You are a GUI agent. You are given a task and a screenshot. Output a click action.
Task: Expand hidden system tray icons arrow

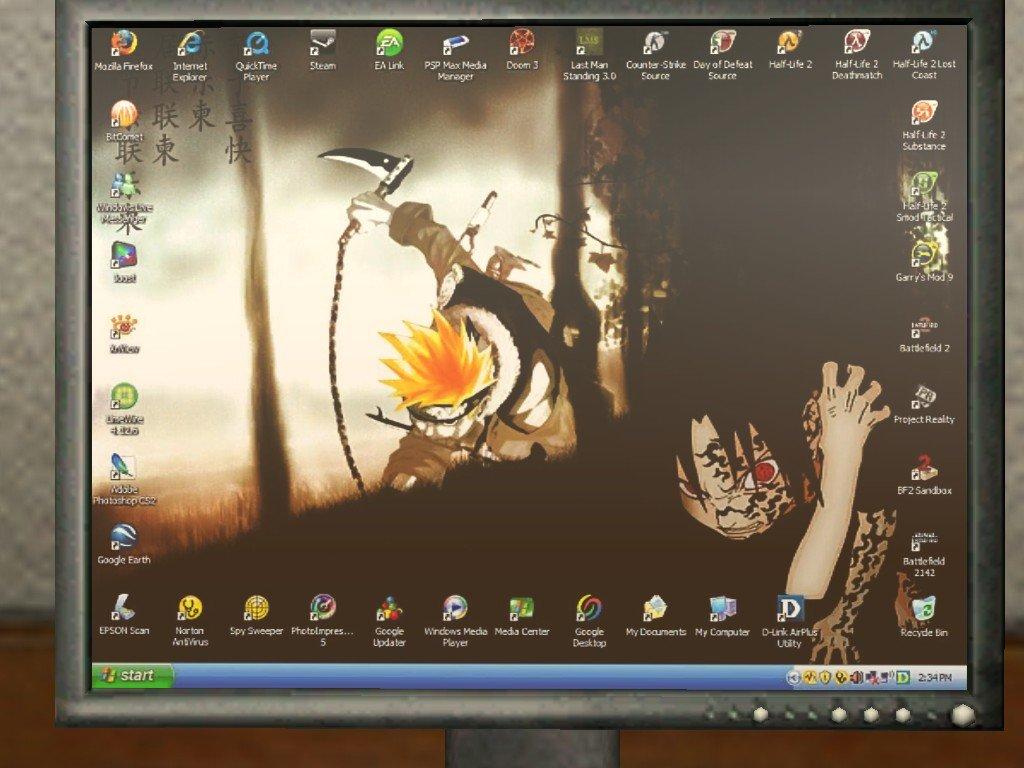coord(794,679)
